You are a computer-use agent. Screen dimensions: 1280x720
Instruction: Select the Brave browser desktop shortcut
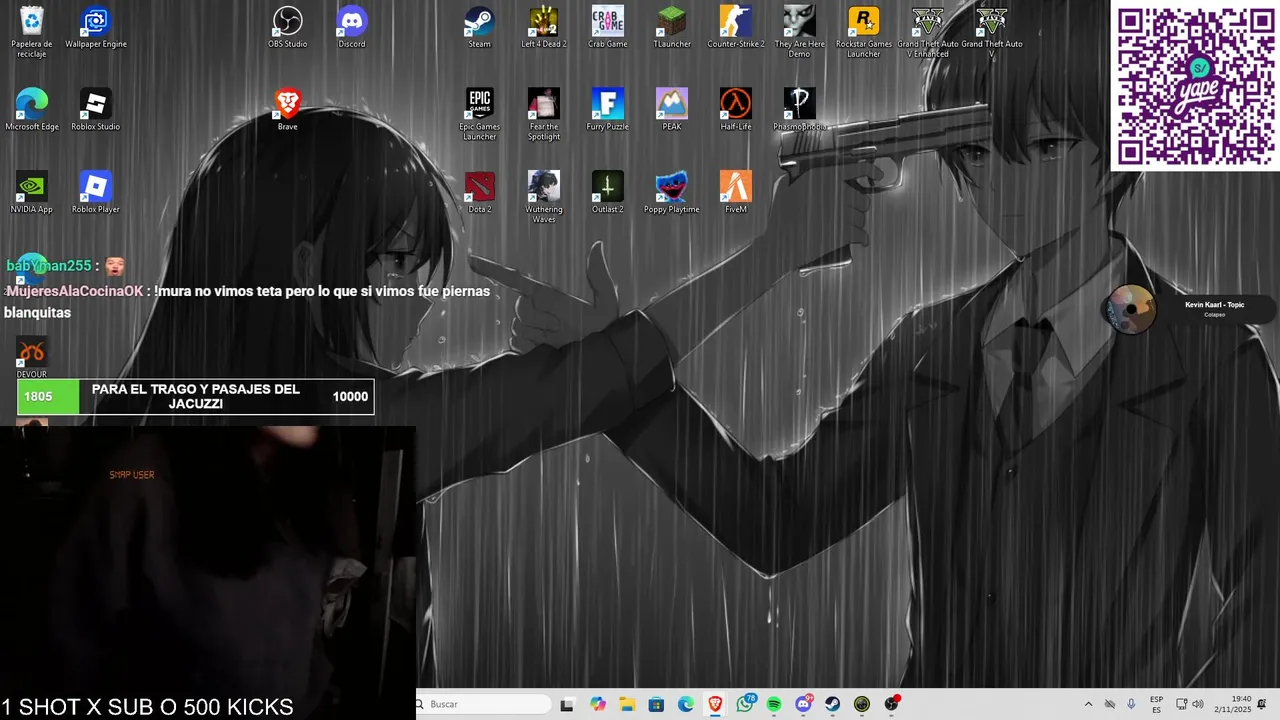point(288,110)
